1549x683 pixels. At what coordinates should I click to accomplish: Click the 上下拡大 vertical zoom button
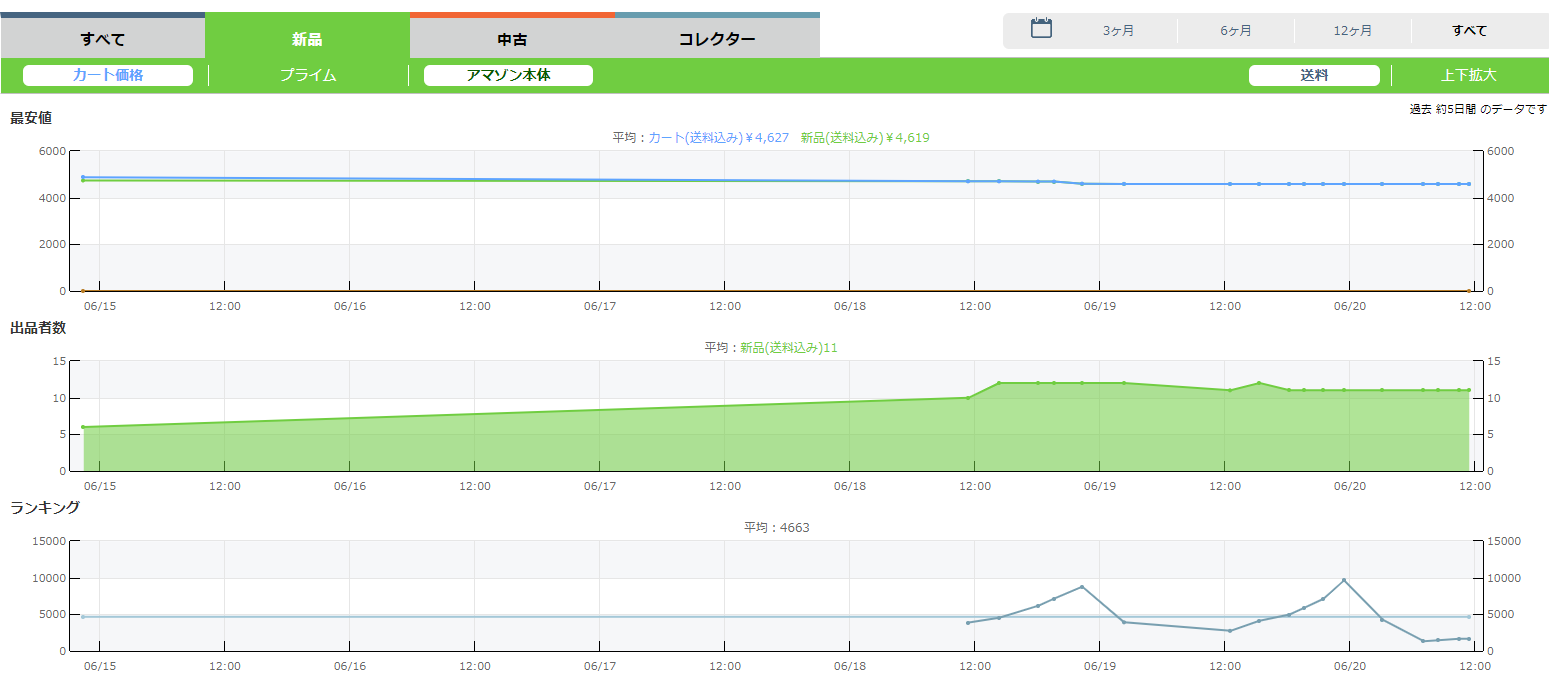pos(1468,75)
